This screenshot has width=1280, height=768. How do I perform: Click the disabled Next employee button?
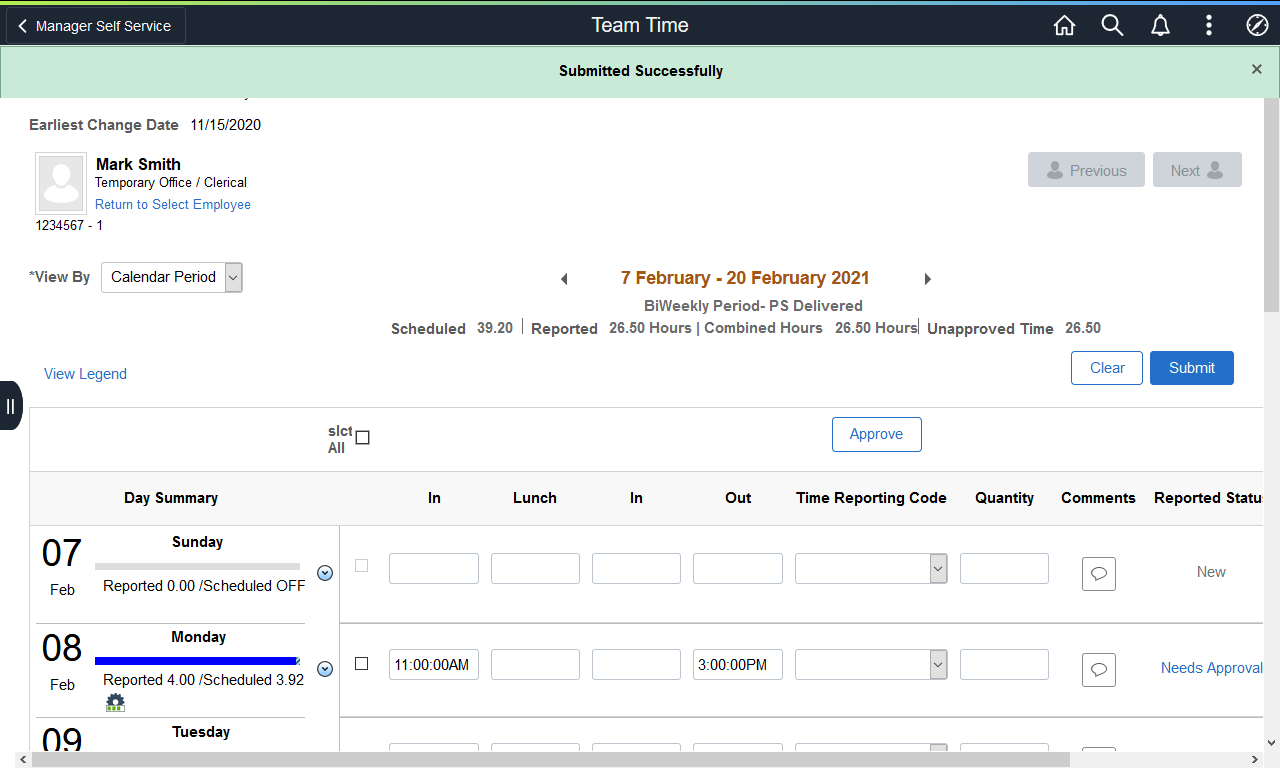click(x=1197, y=170)
